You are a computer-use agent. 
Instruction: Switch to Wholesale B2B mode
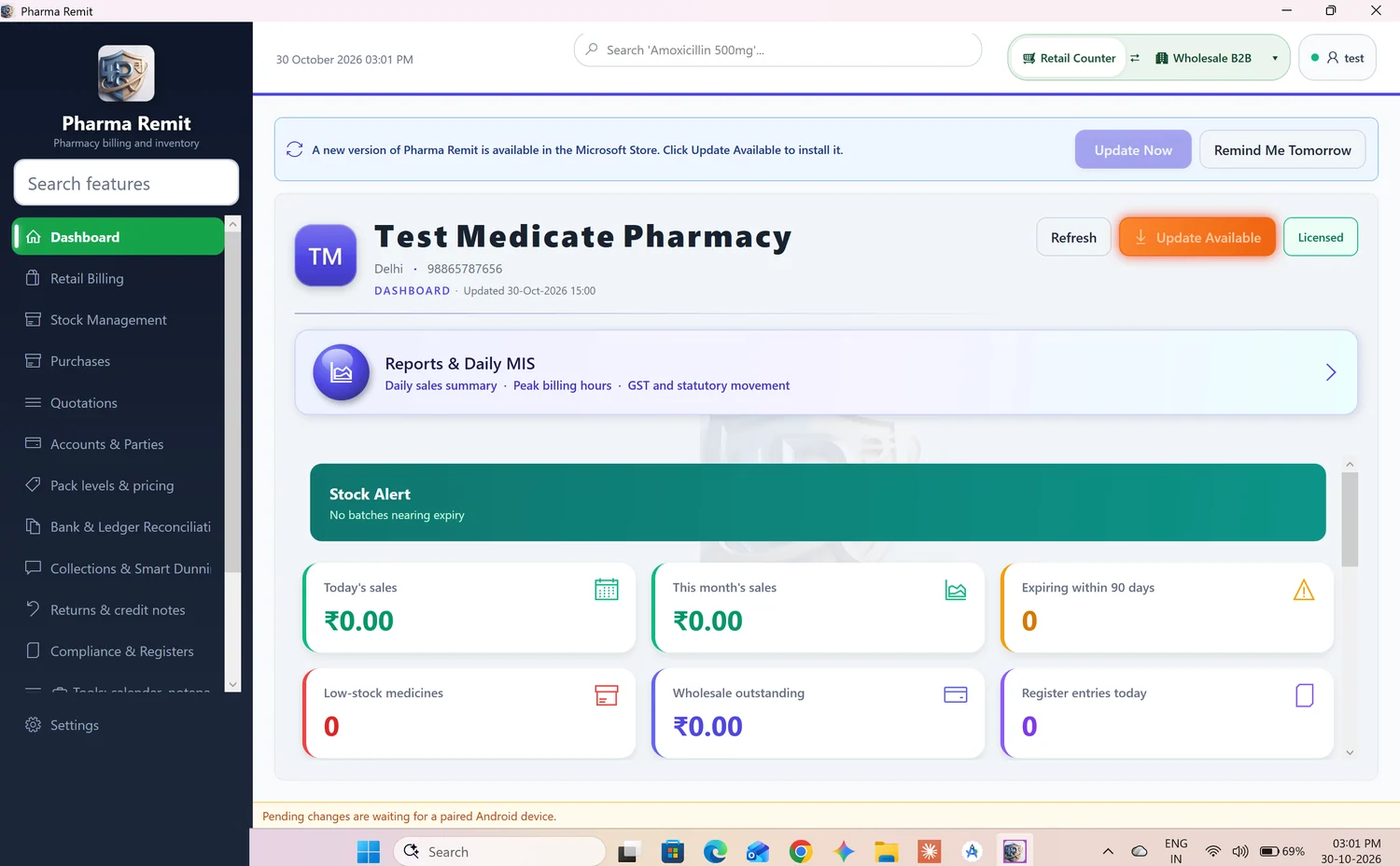pos(1203,58)
